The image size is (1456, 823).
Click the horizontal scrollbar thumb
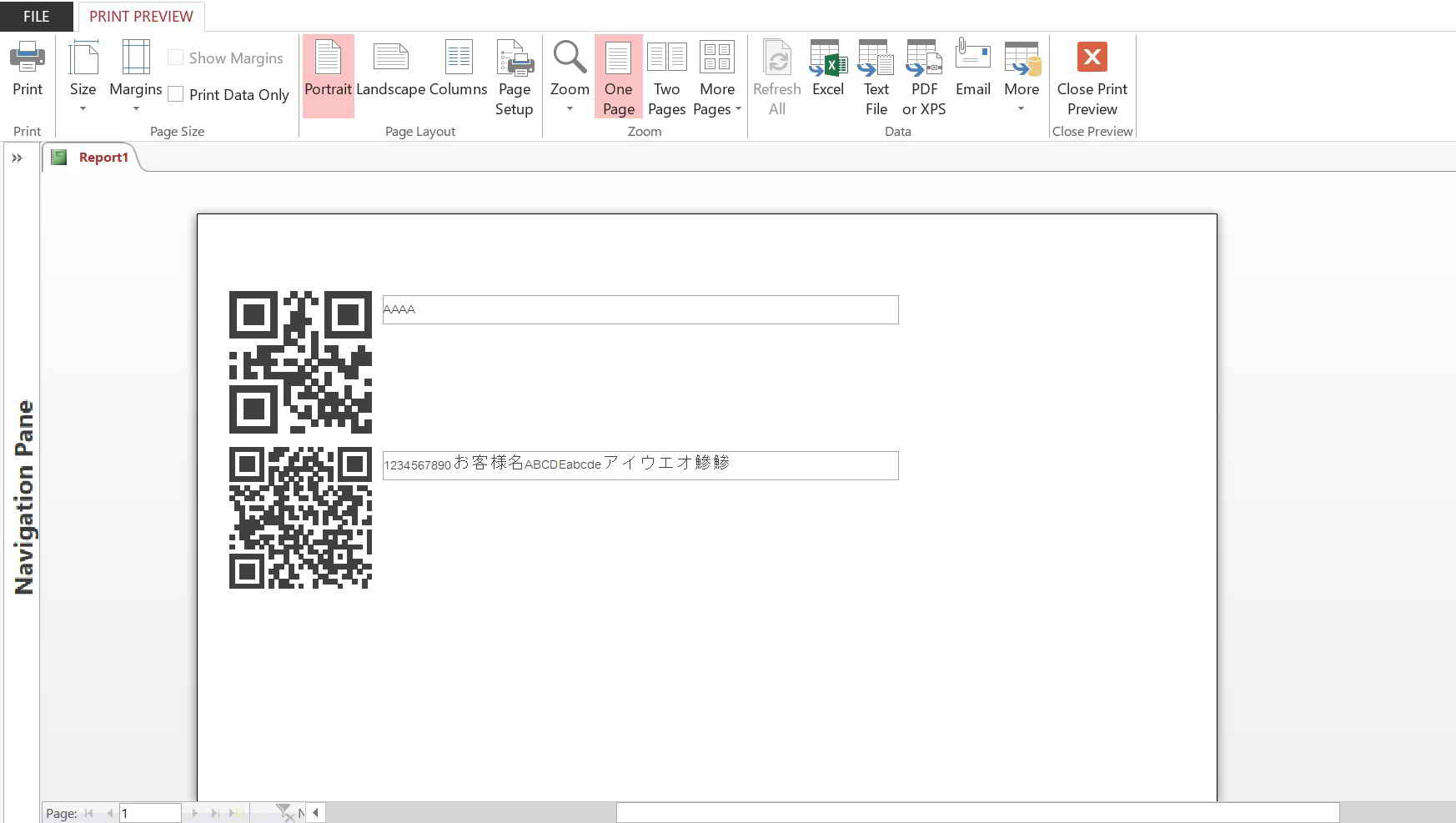coord(978,812)
